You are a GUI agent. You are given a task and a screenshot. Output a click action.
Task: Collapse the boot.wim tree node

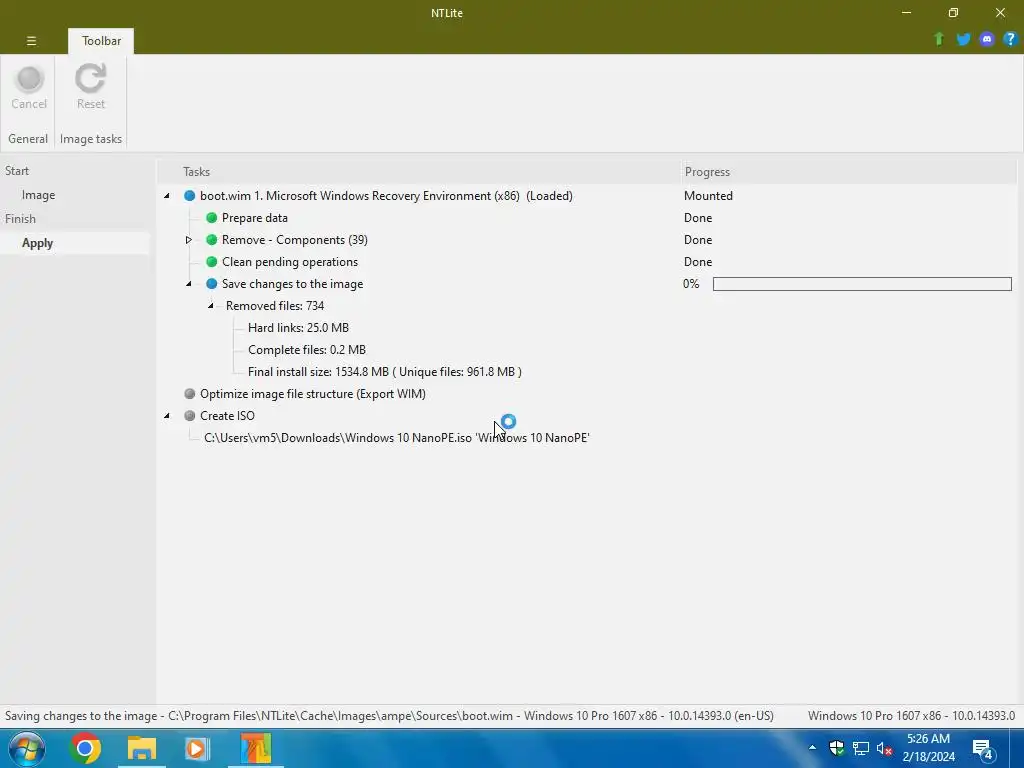[x=167, y=196]
